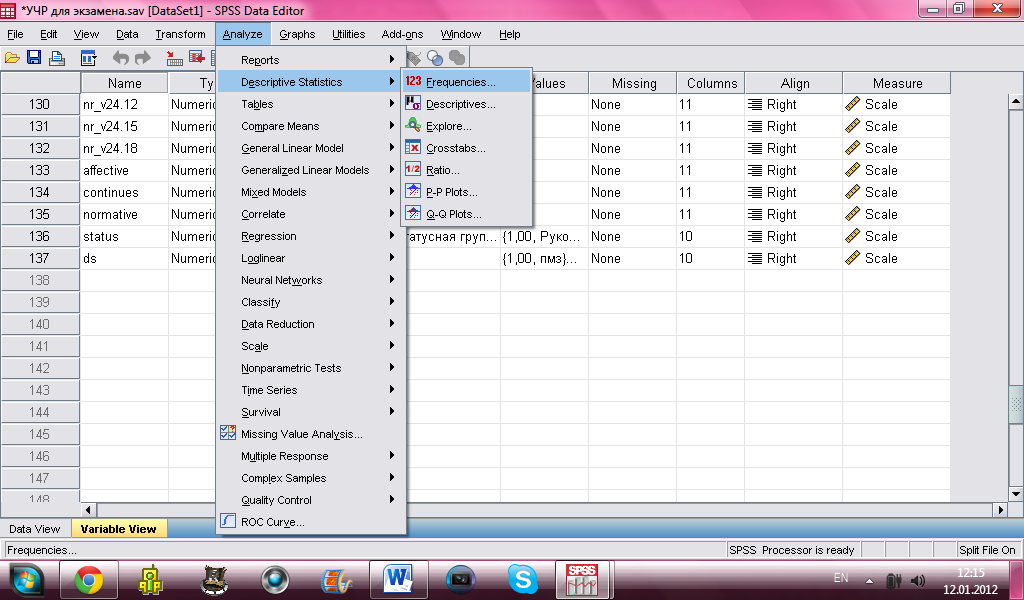Expand the Reports submenu
This screenshot has height=600, width=1024.
(x=311, y=60)
